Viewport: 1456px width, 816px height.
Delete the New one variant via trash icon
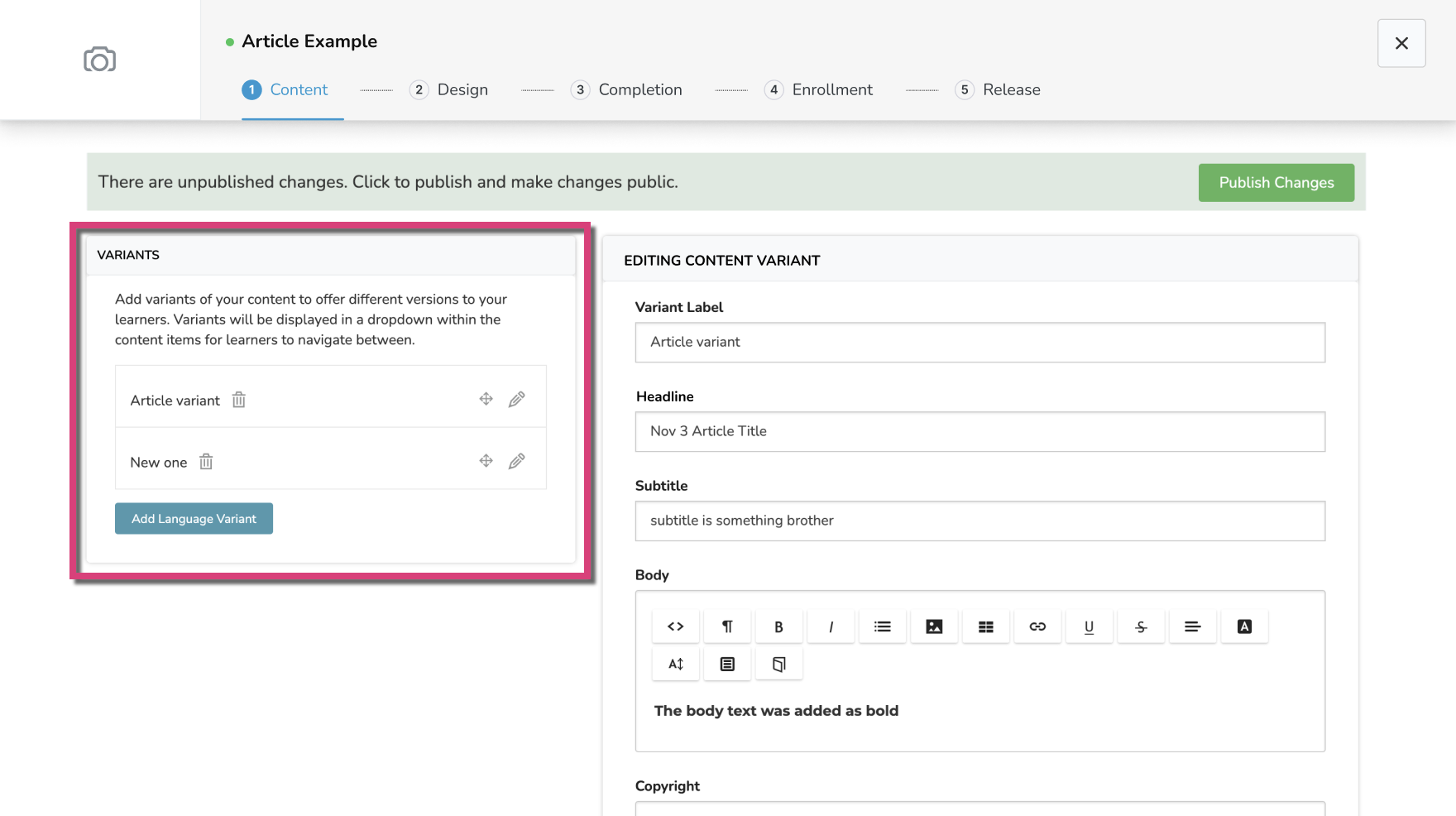(x=206, y=462)
